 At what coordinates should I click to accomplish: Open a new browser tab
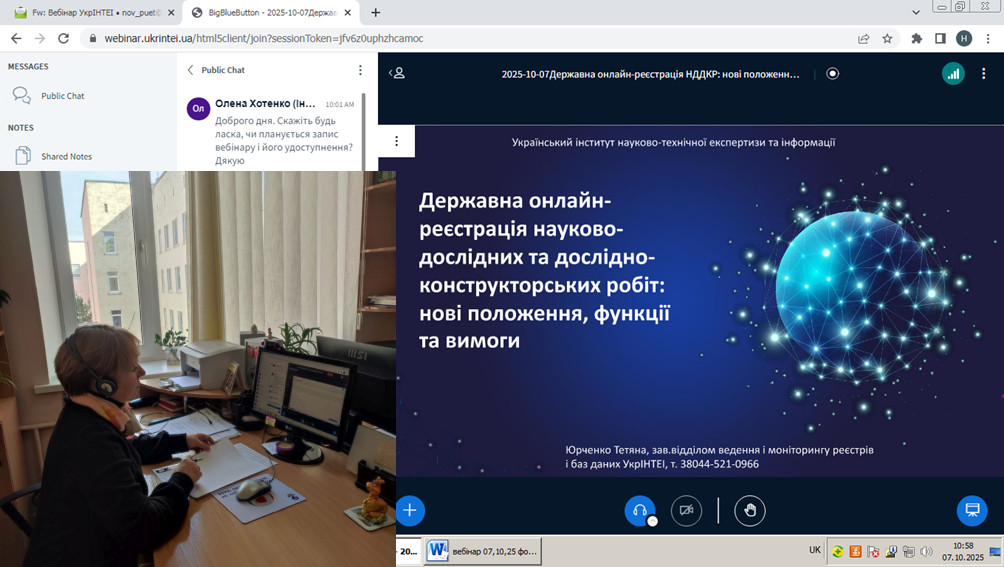click(x=376, y=12)
